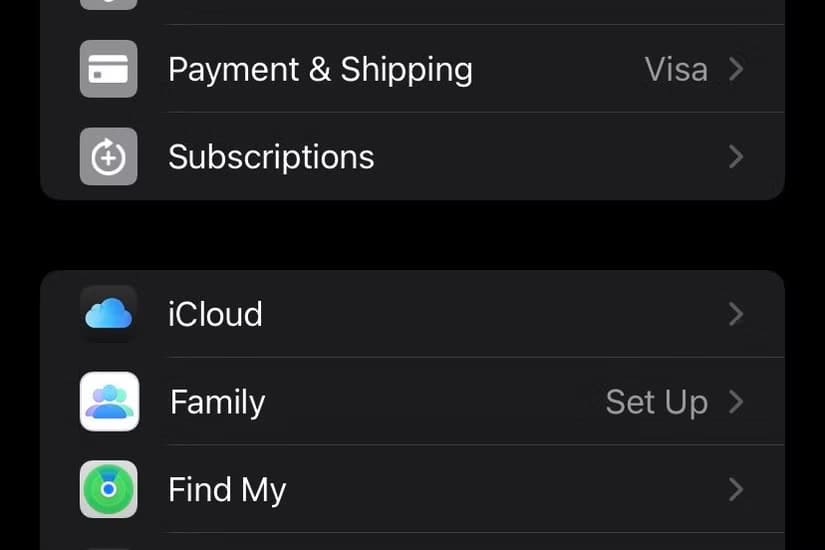Tap empty space in the Find My row
The height and width of the screenshot is (550, 825).
[505, 489]
